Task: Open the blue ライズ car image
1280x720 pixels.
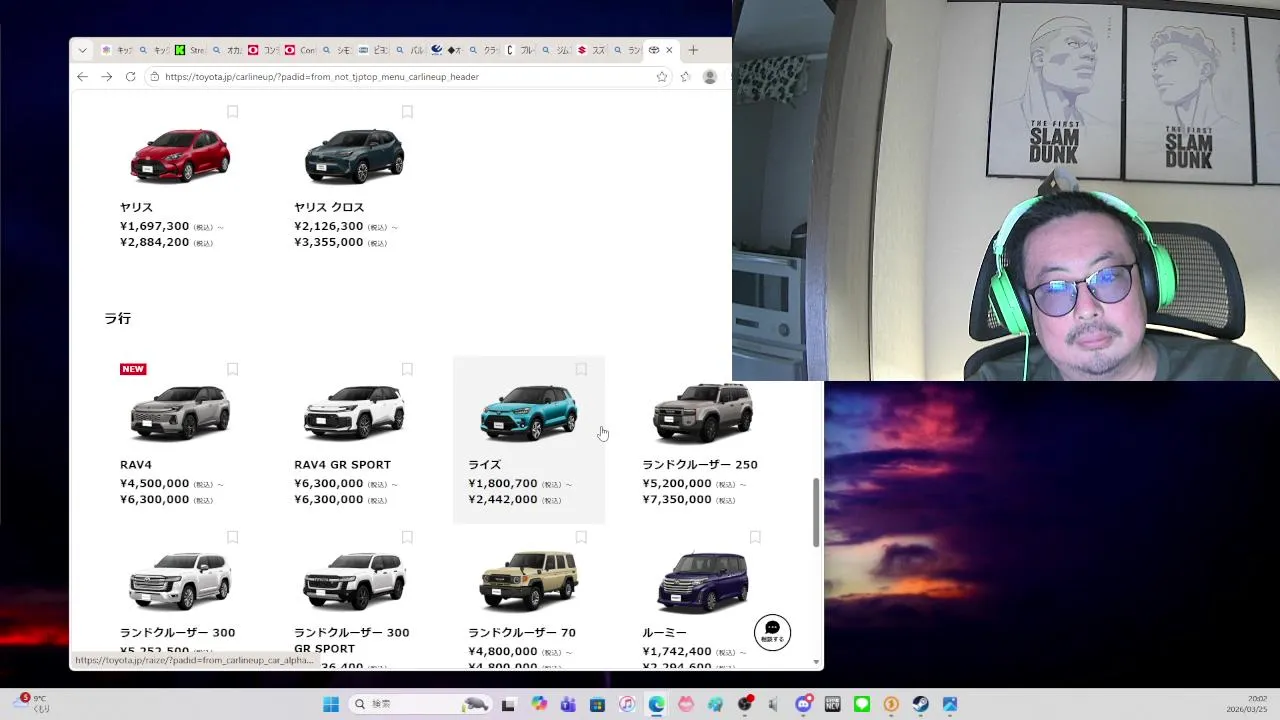Action: (528, 412)
